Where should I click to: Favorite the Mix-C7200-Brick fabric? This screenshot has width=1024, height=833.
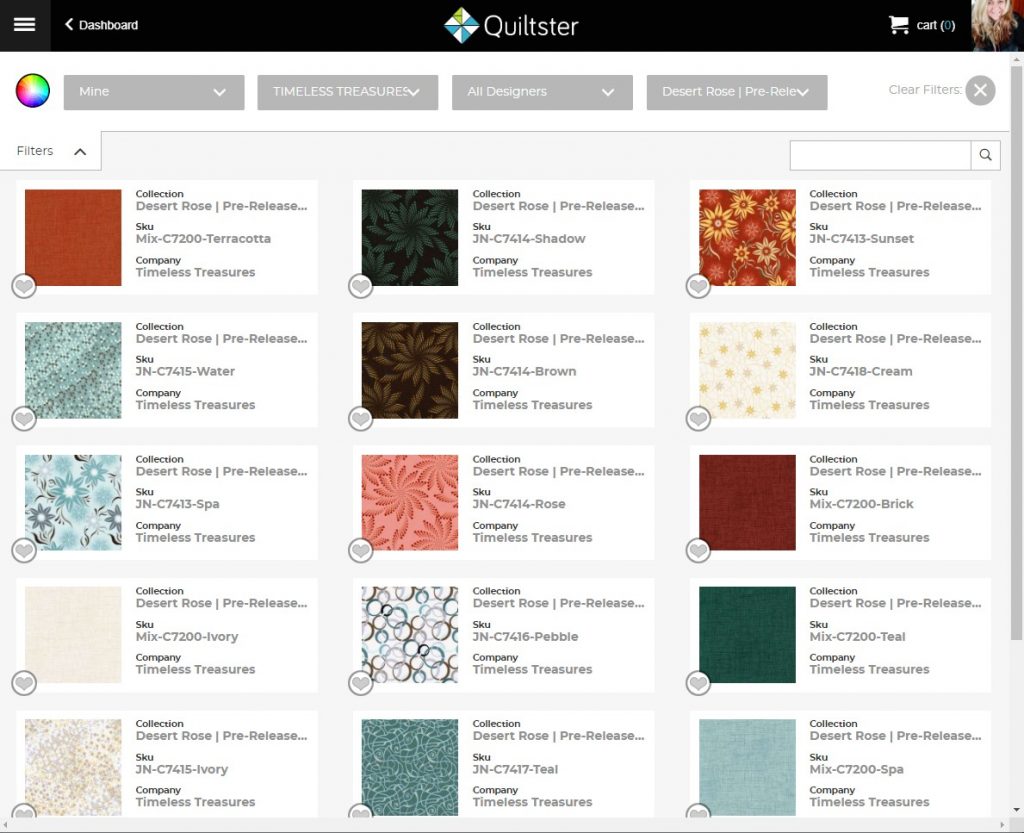698,551
